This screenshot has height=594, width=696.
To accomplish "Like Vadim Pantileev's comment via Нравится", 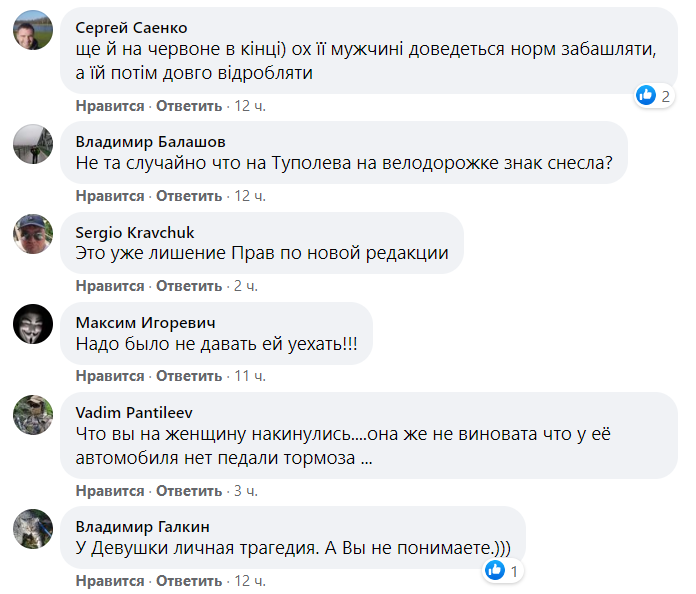I will [x=110, y=491].
